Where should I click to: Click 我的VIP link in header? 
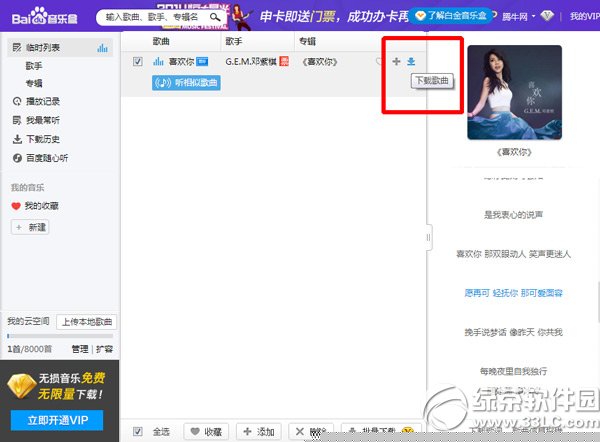[585, 16]
